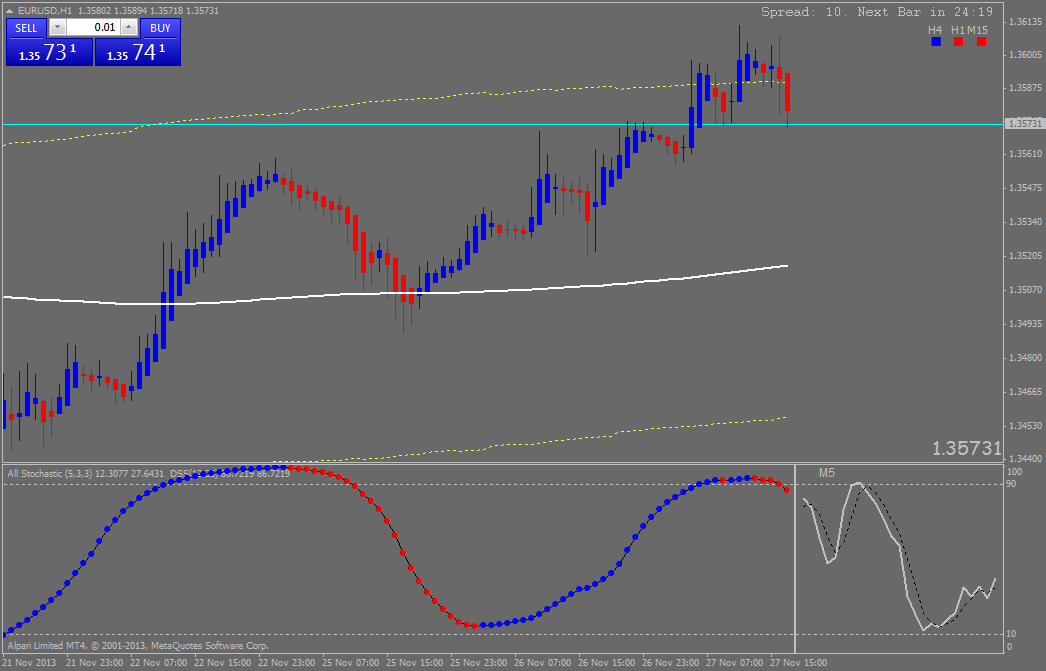Decrease lot volume with down arrow

[x=57, y=27]
